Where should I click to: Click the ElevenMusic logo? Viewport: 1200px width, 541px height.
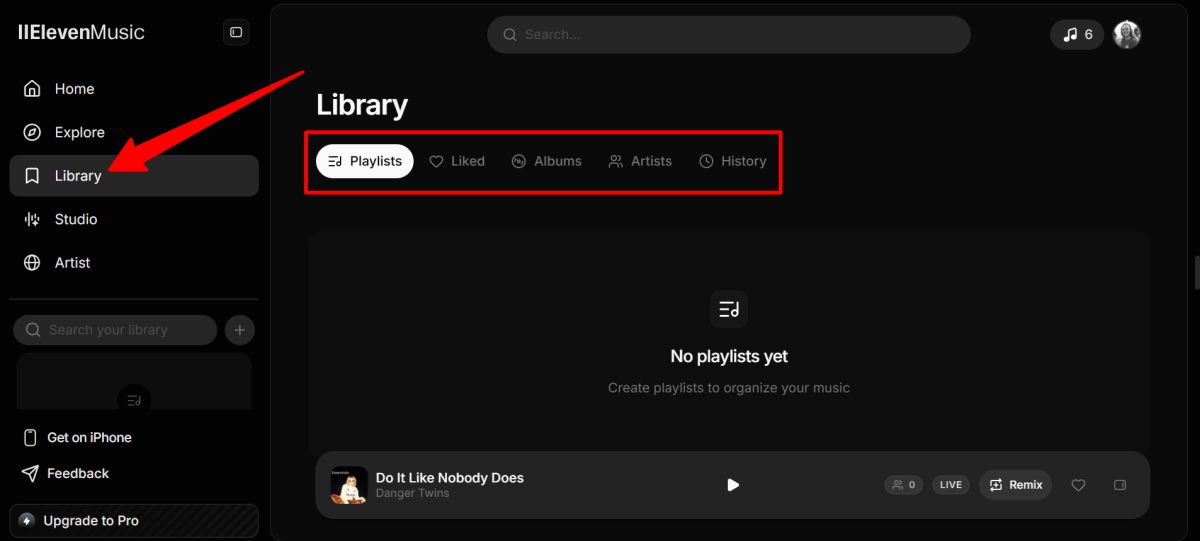pyautogui.click(x=81, y=32)
